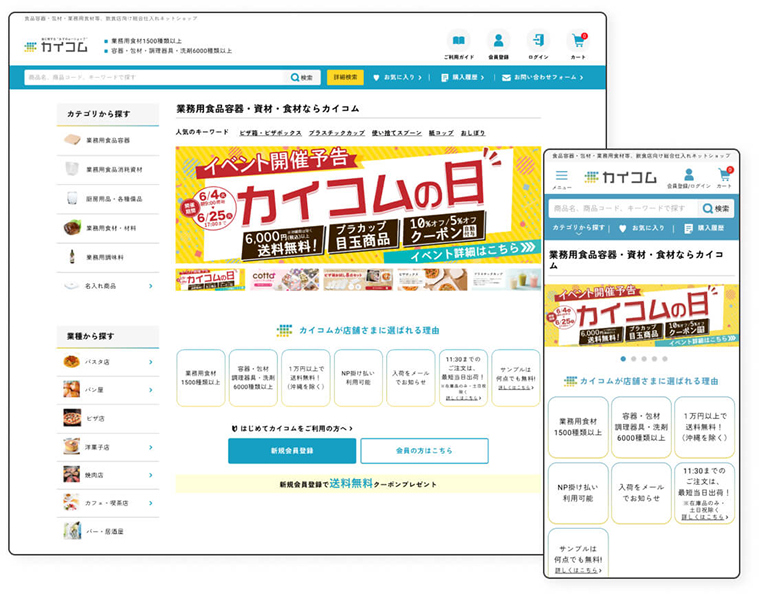This screenshot has width=759, height=596.
Task: Click the 業務用食材・材料 category image icon
Action: click(72, 227)
